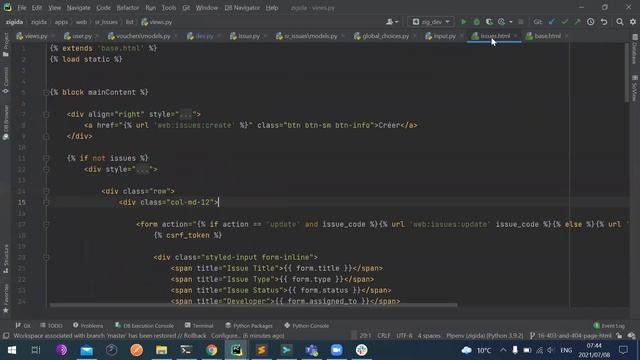
Task: Switch to PyCharm icon on taskbar
Action: 236,350
